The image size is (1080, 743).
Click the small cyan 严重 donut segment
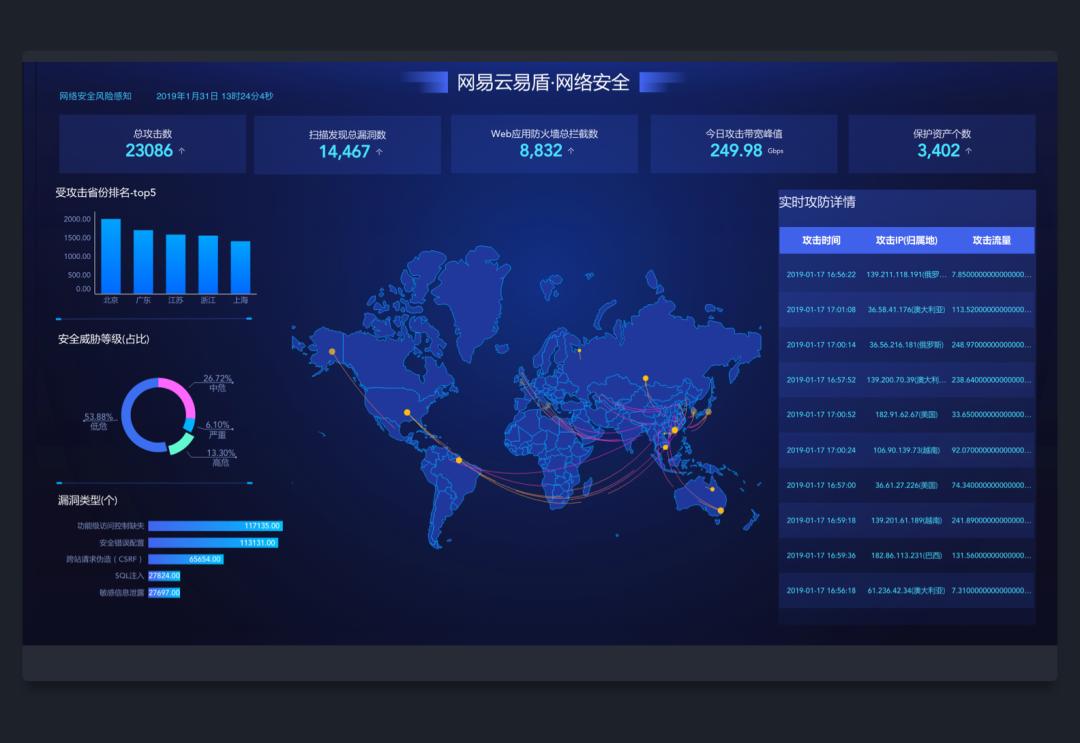[x=189, y=425]
